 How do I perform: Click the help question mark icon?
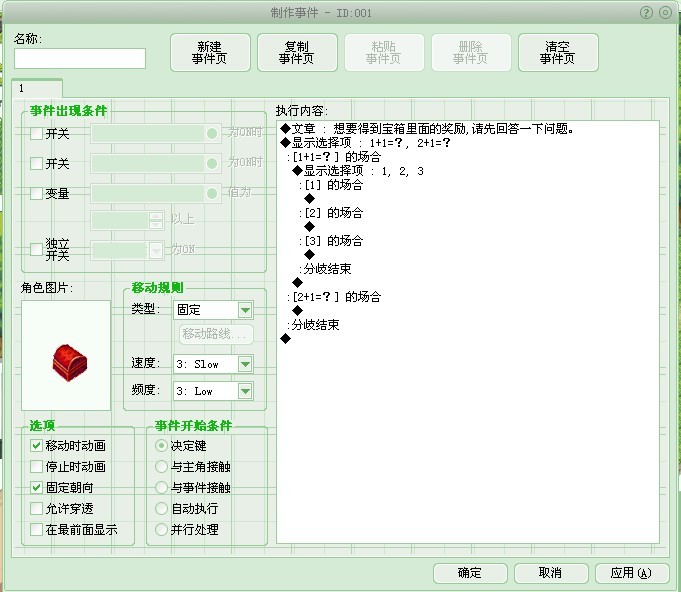tap(646, 13)
